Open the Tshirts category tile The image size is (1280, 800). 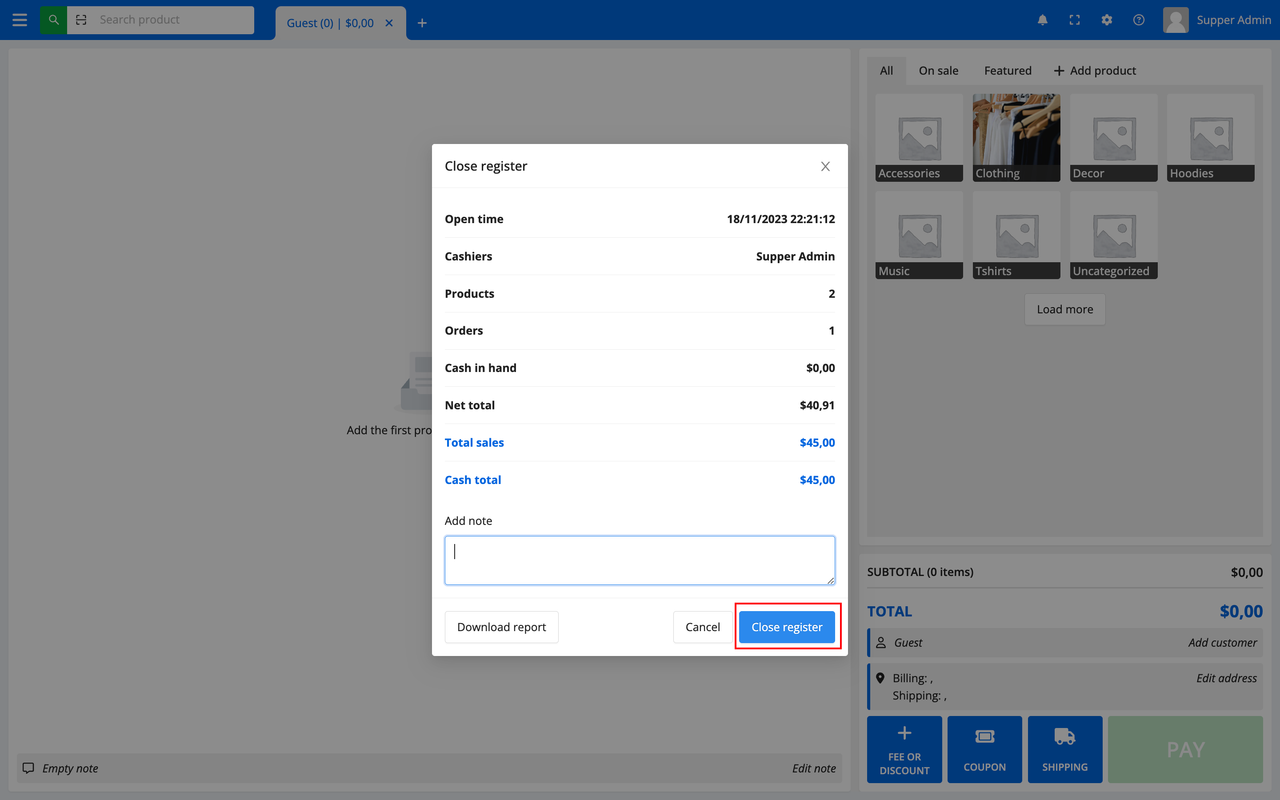pos(1016,235)
